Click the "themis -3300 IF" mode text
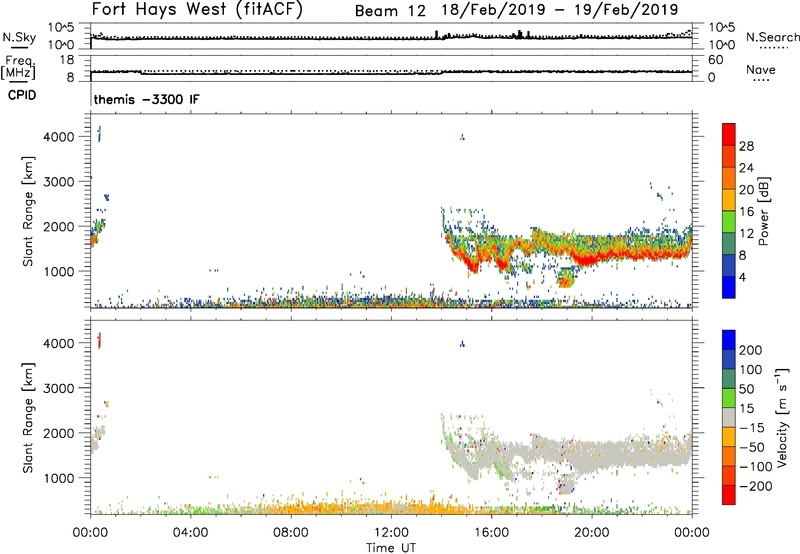Screen dimensions: 800x554 tap(147, 99)
